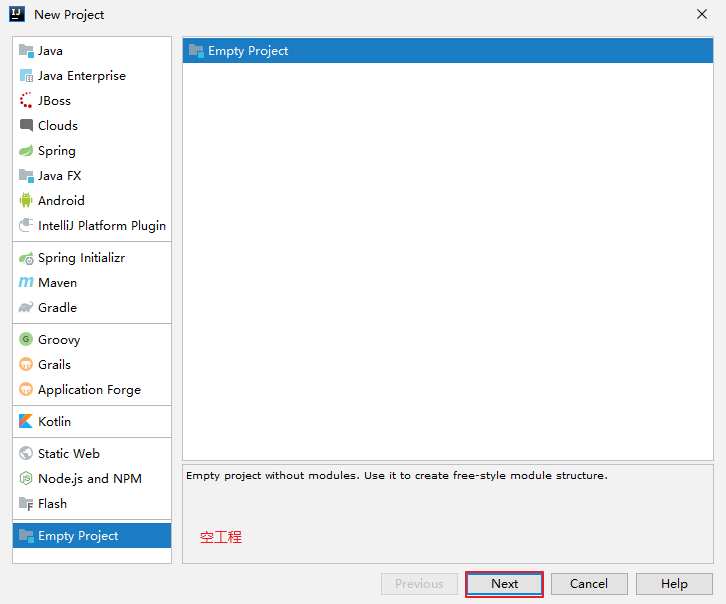Screen dimensions: 726x604
Task: Click the Node.js hexagon icon
Action: (26, 479)
